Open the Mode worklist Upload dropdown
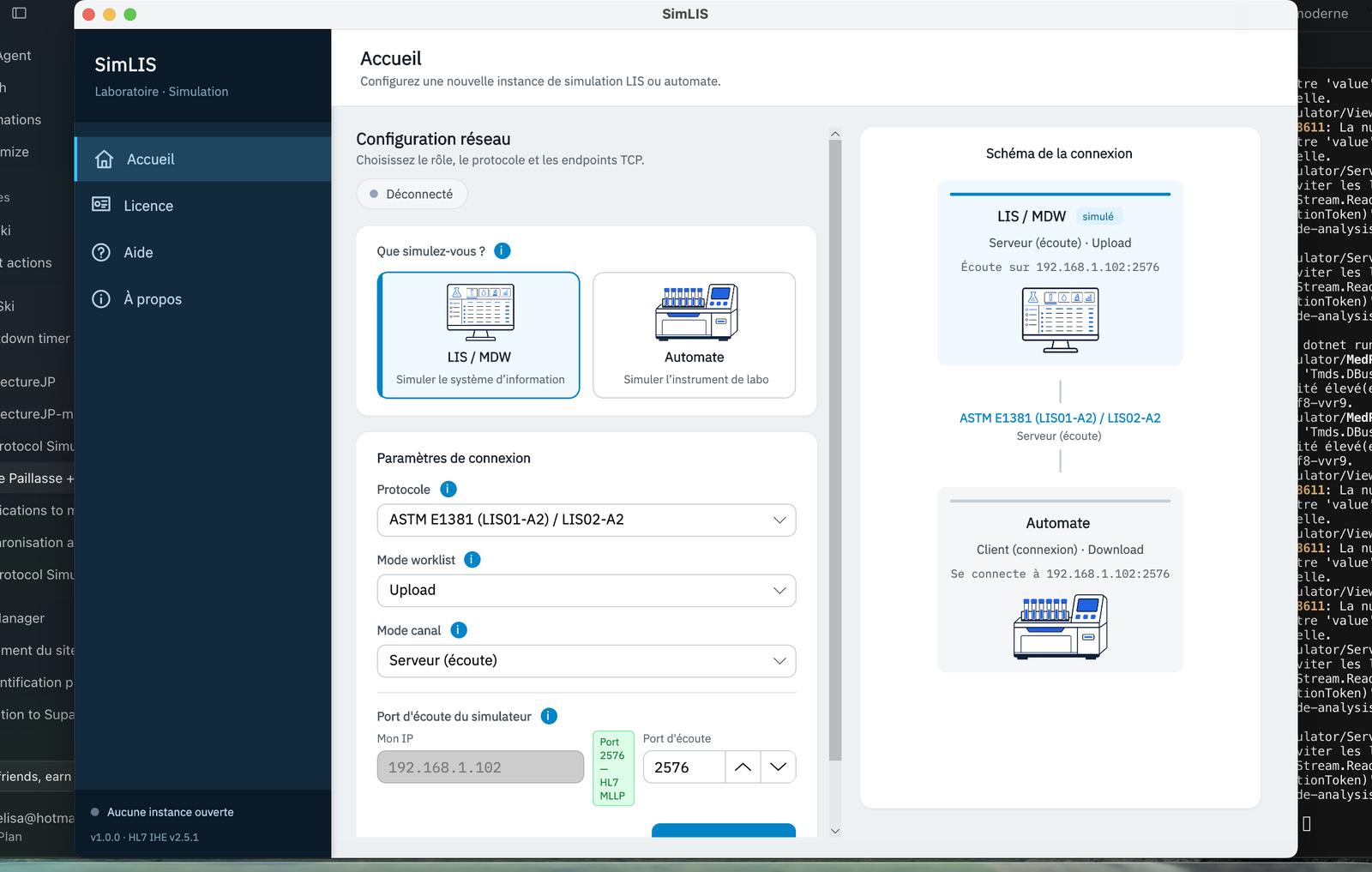This screenshot has width=1372, height=872. pyautogui.click(x=587, y=590)
